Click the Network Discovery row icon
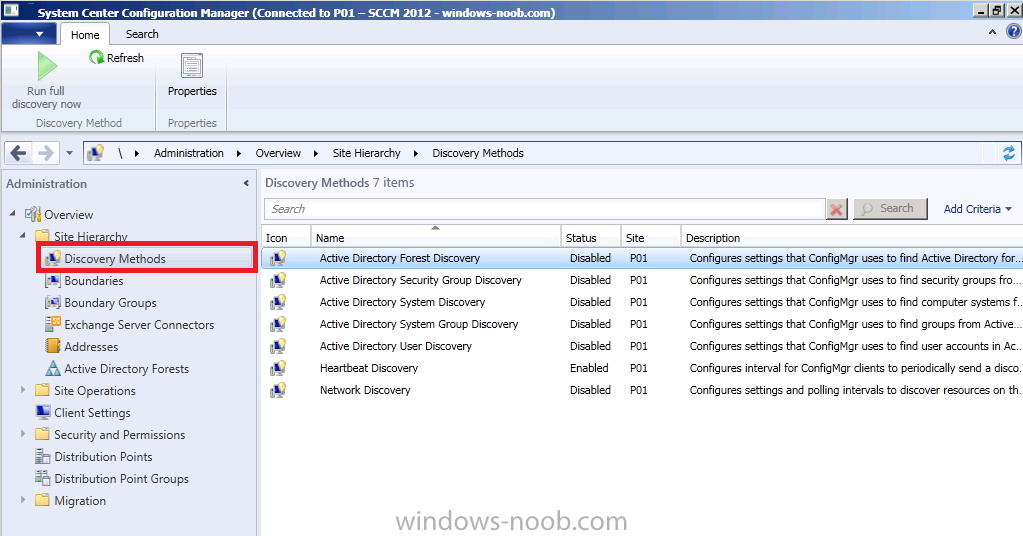This screenshot has width=1023, height=536. coord(278,390)
